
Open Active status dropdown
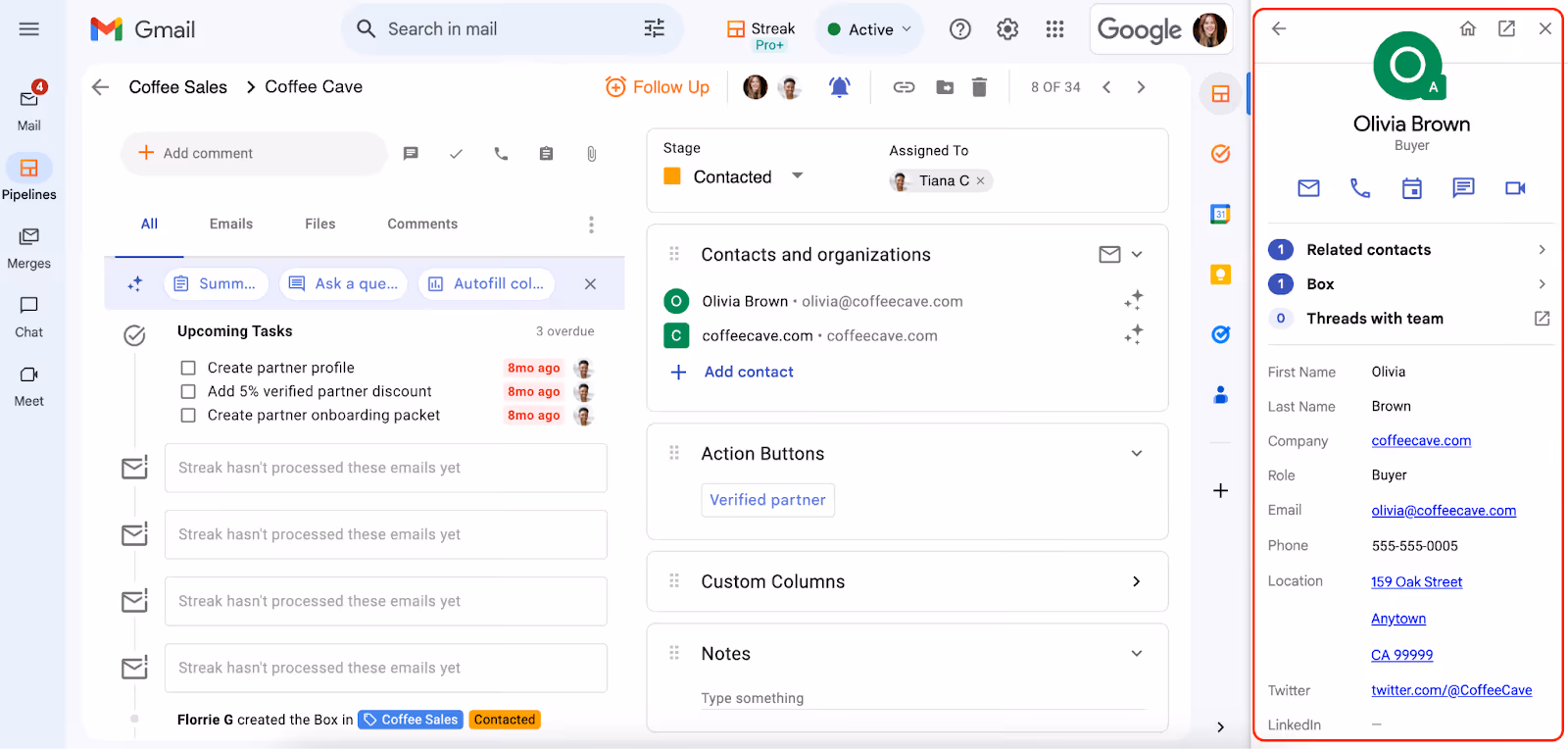pos(869,29)
